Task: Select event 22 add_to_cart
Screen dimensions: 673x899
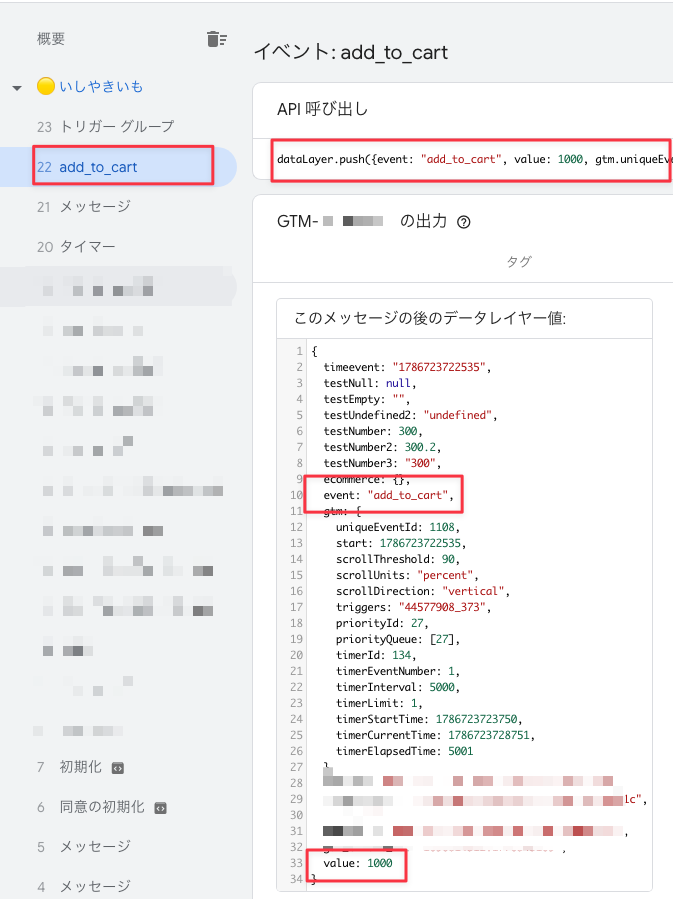Action: tap(118, 167)
